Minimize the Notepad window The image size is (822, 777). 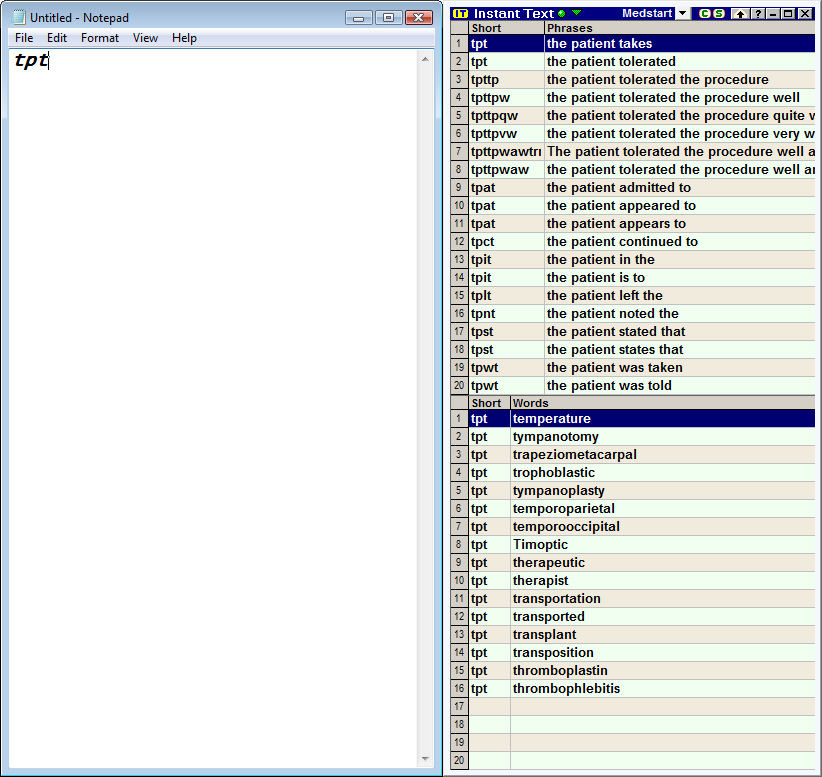pos(359,18)
